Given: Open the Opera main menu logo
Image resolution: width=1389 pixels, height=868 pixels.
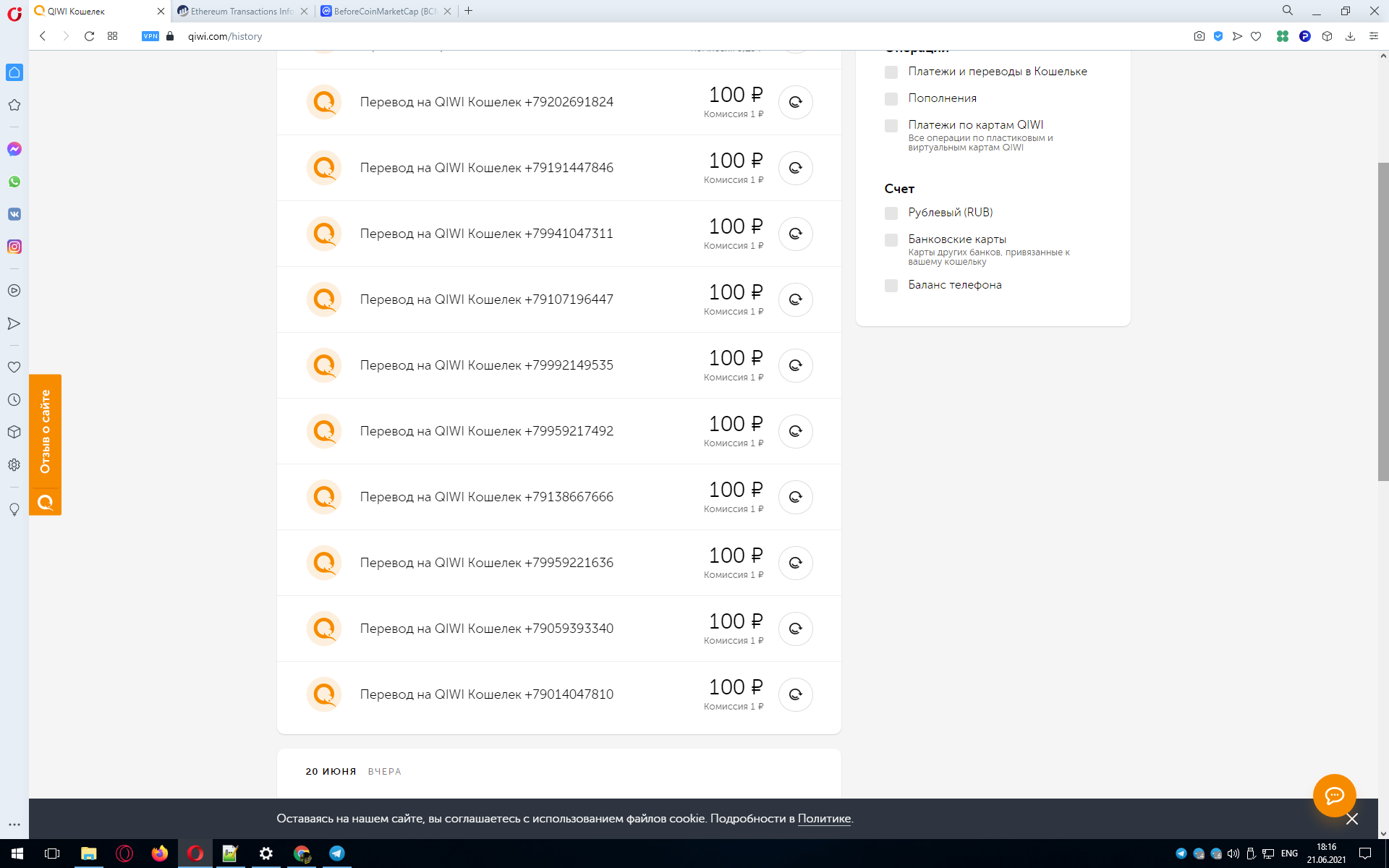Looking at the screenshot, I should [14, 13].
